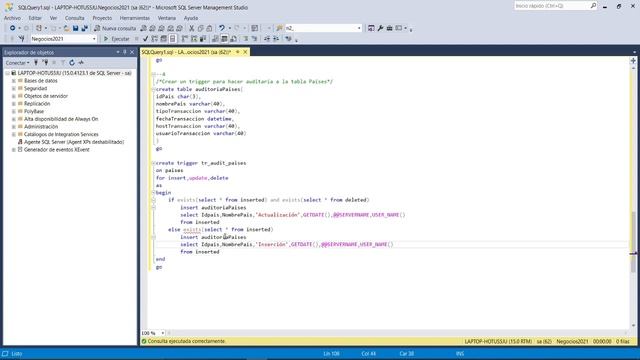Open the Toolbox icon in toolbar
This screenshot has height=360, width=640.
point(389,28)
